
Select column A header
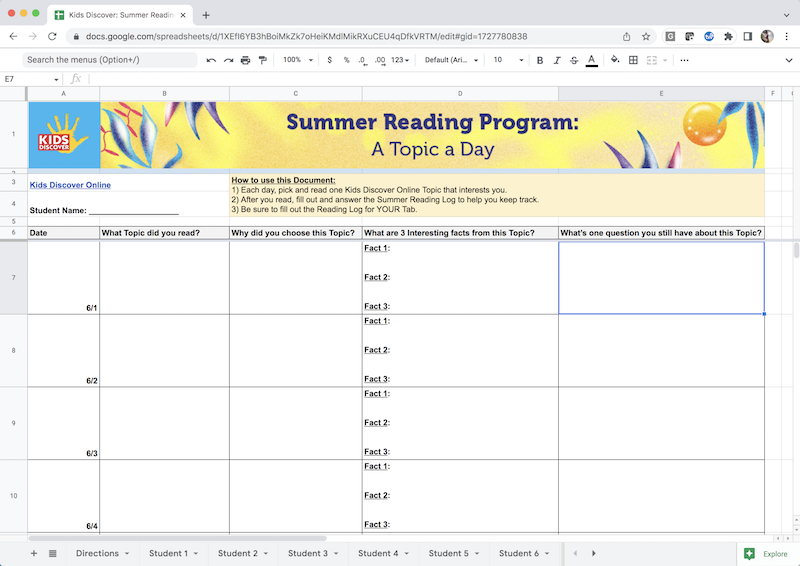[63, 93]
